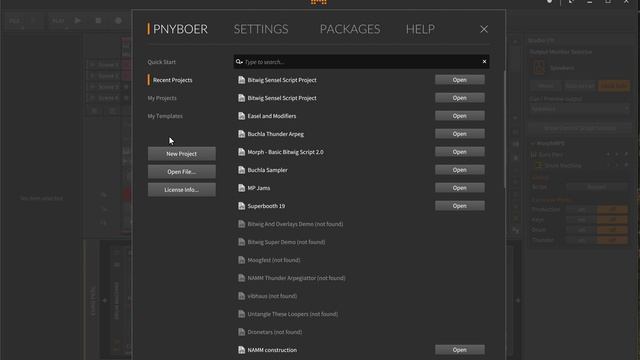The width and height of the screenshot is (640, 360).
Task: Select the Buchla Thunder Arpeg project name
Action: click(x=276, y=134)
